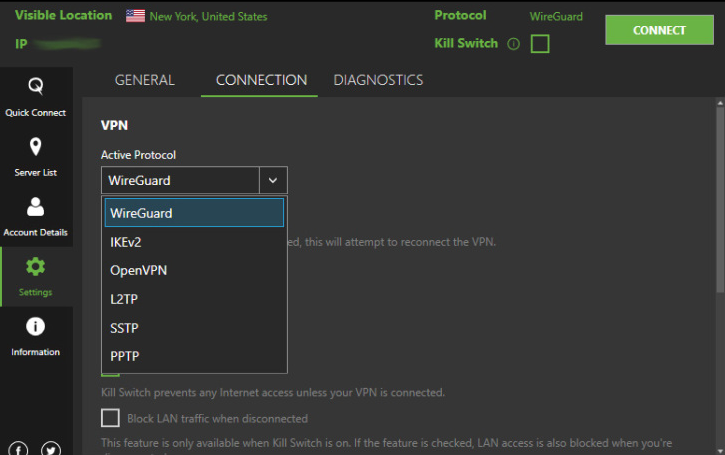
Task: Switch to the DIAGNOSTICS tab
Action: 378,80
